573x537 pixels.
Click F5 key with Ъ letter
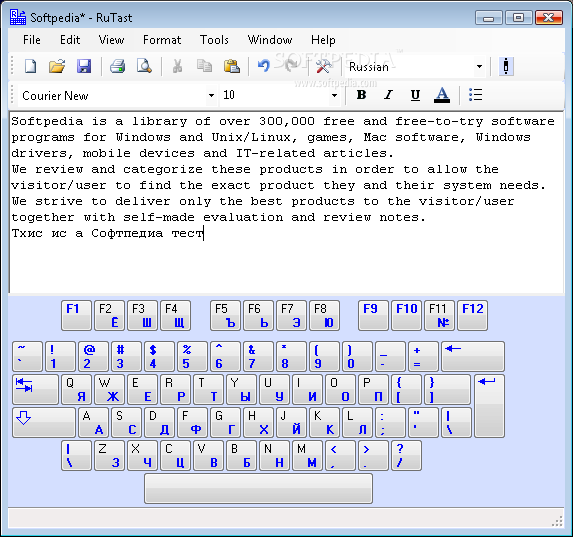pyautogui.click(x=225, y=315)
